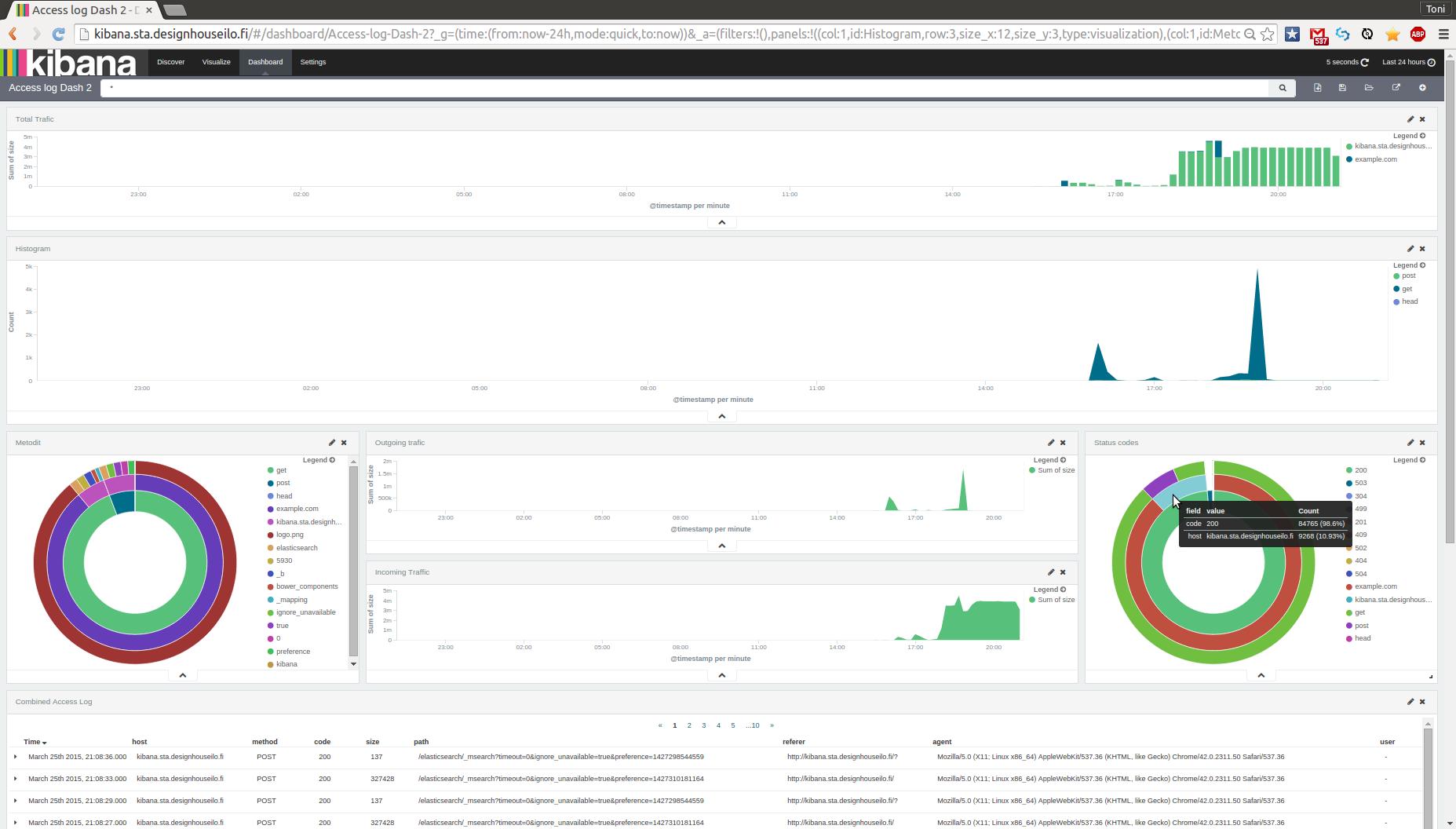
Task: Go to page 2 of access log
Action: click(689, 725)
